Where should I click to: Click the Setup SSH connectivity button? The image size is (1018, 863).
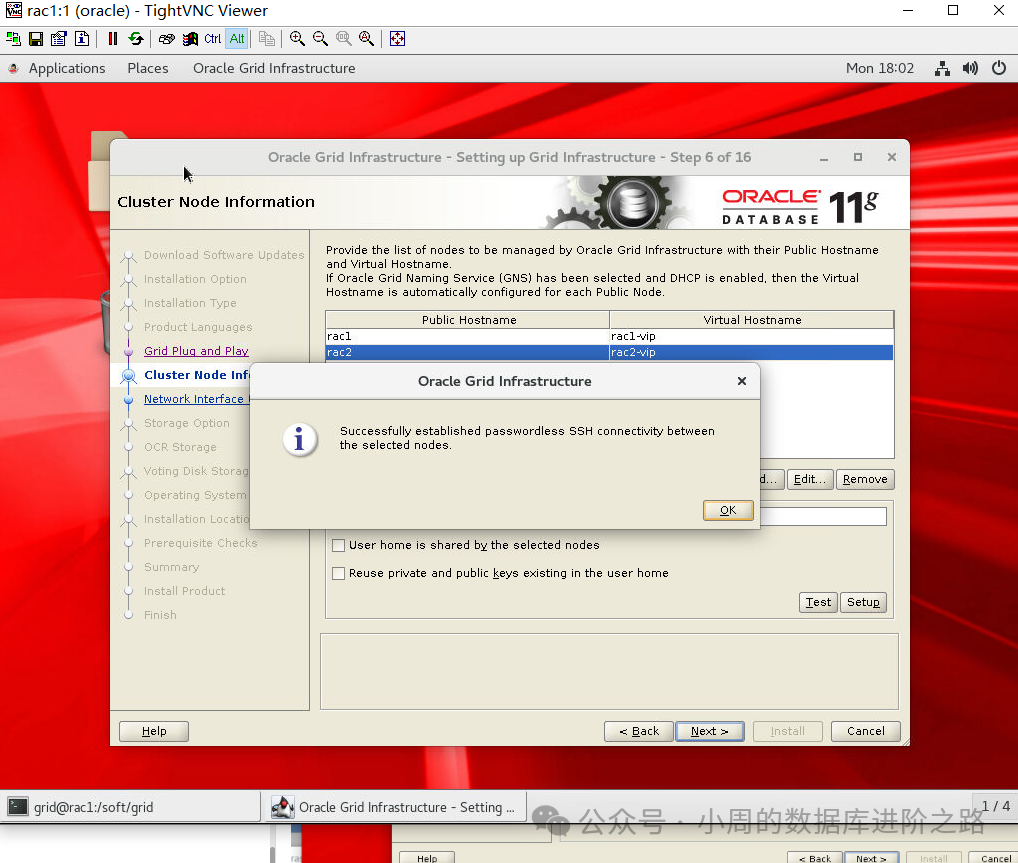863,603
